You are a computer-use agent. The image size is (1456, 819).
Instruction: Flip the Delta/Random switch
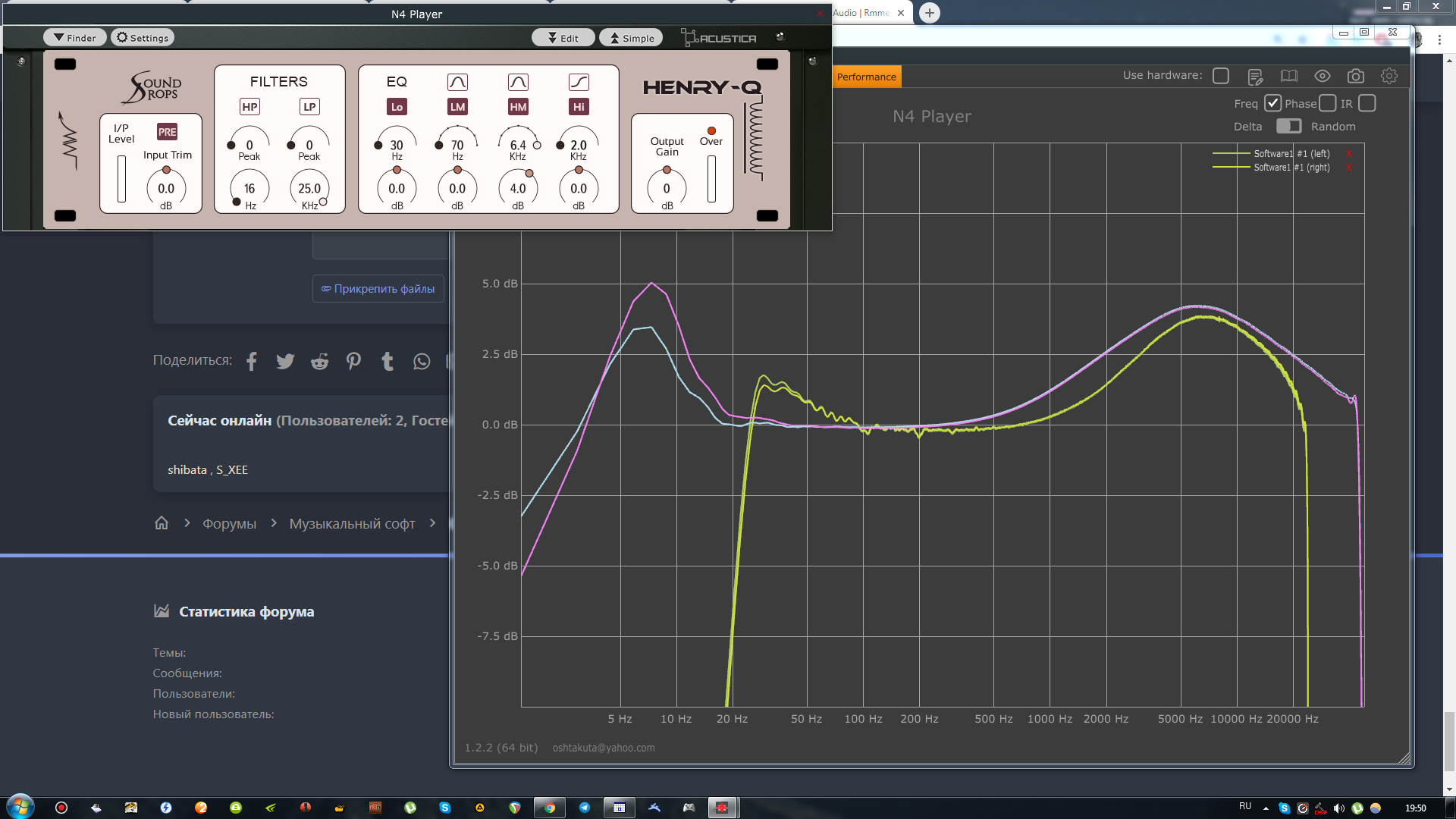click(1288, 126)
